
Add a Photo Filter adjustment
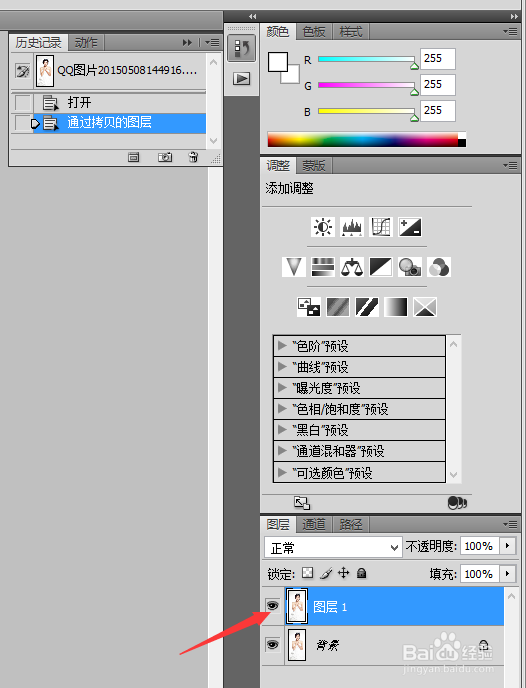coord(410,267)
